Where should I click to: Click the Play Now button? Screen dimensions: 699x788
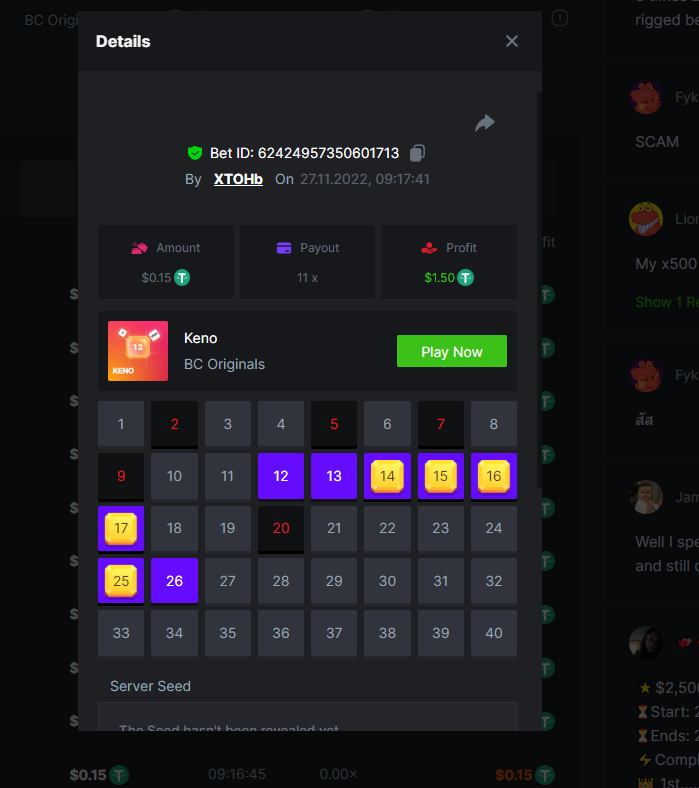click(452, 351)
